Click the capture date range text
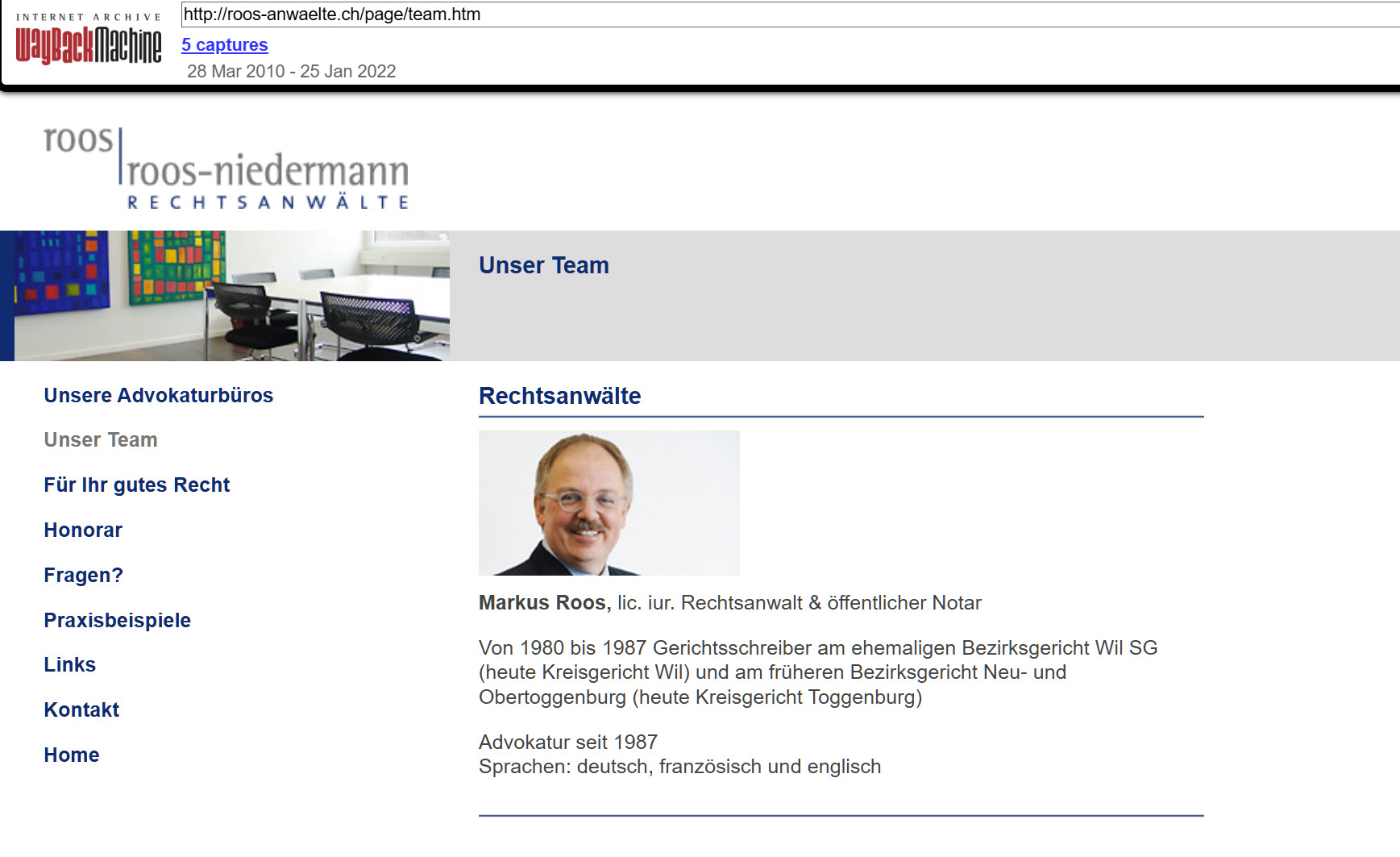1400x857 pixels. point(291,71)
